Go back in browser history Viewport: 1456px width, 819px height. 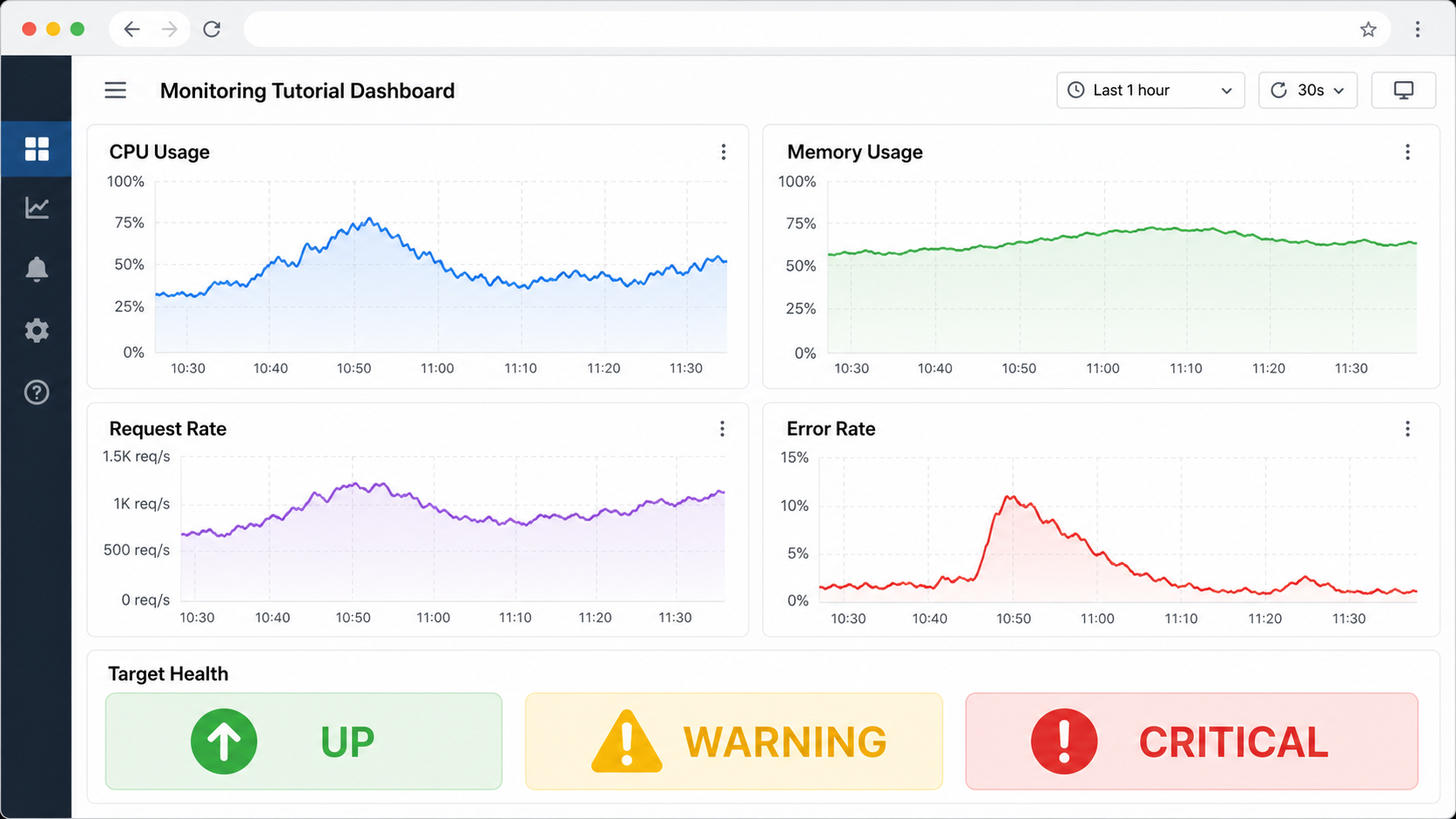(131, 30)
